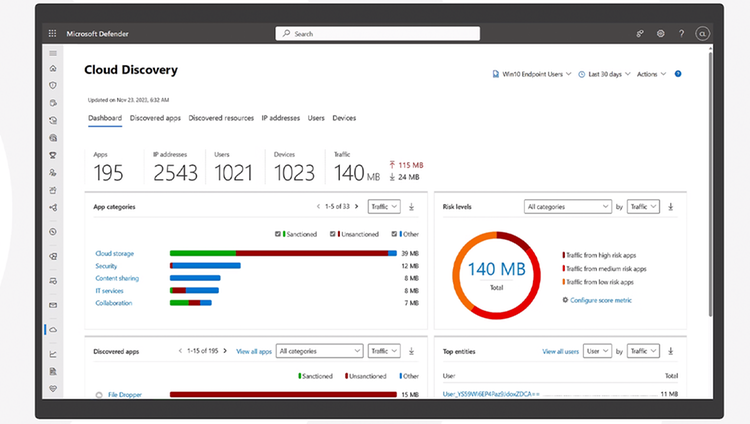This screenshot has width=750, height=424.
Task: Open the clock icon in the sidebar
Action: pos(53,232)
